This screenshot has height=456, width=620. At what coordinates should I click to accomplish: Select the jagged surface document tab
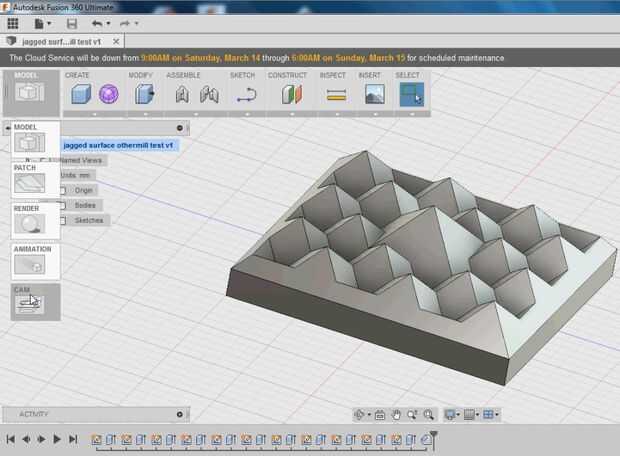62,41
